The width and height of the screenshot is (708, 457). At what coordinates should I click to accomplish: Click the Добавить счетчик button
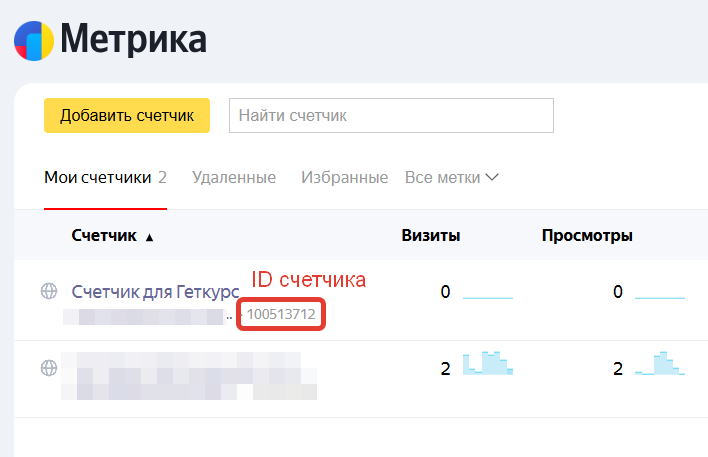[x=127, y=116]
